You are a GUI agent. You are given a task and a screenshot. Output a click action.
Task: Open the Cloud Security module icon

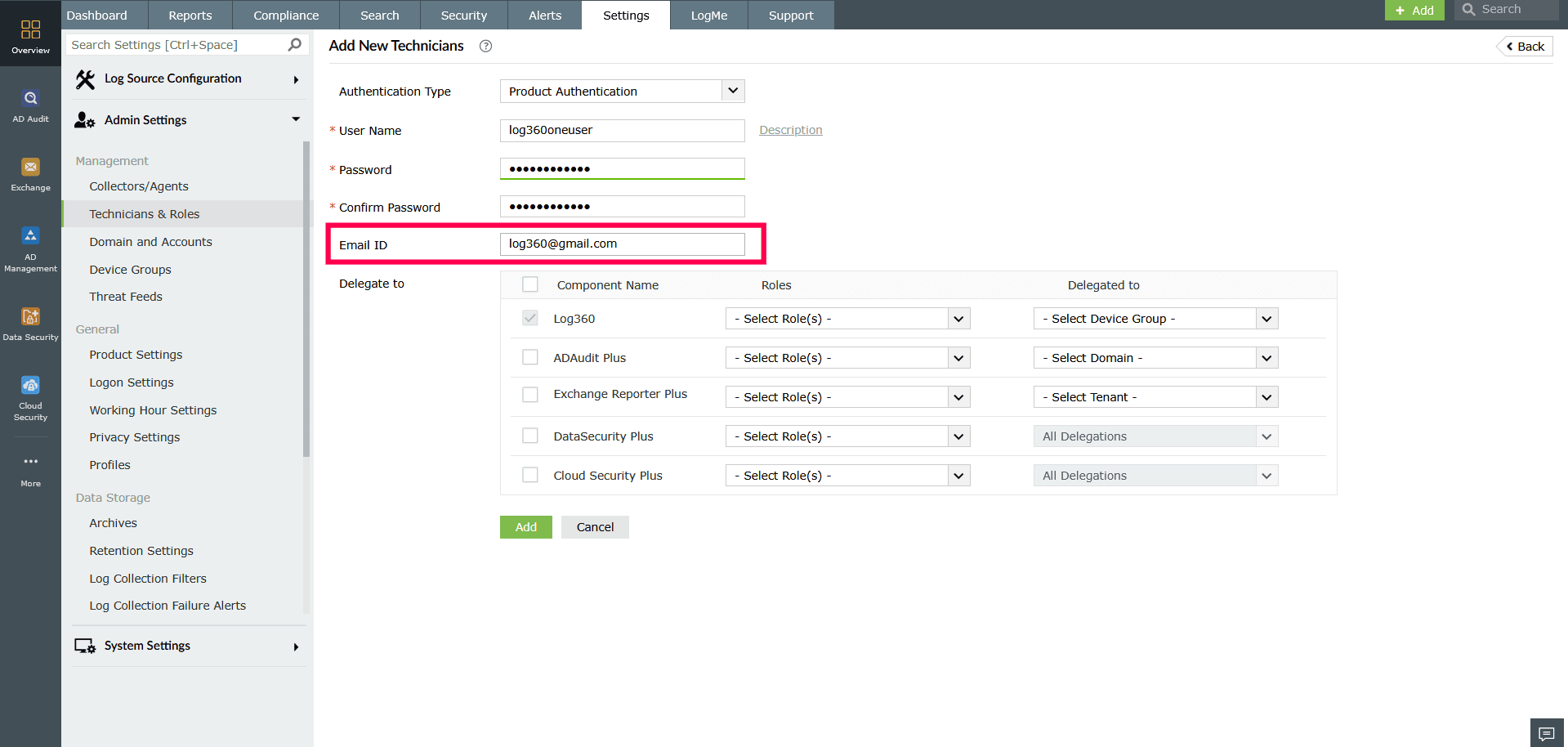tap(30, 385)
